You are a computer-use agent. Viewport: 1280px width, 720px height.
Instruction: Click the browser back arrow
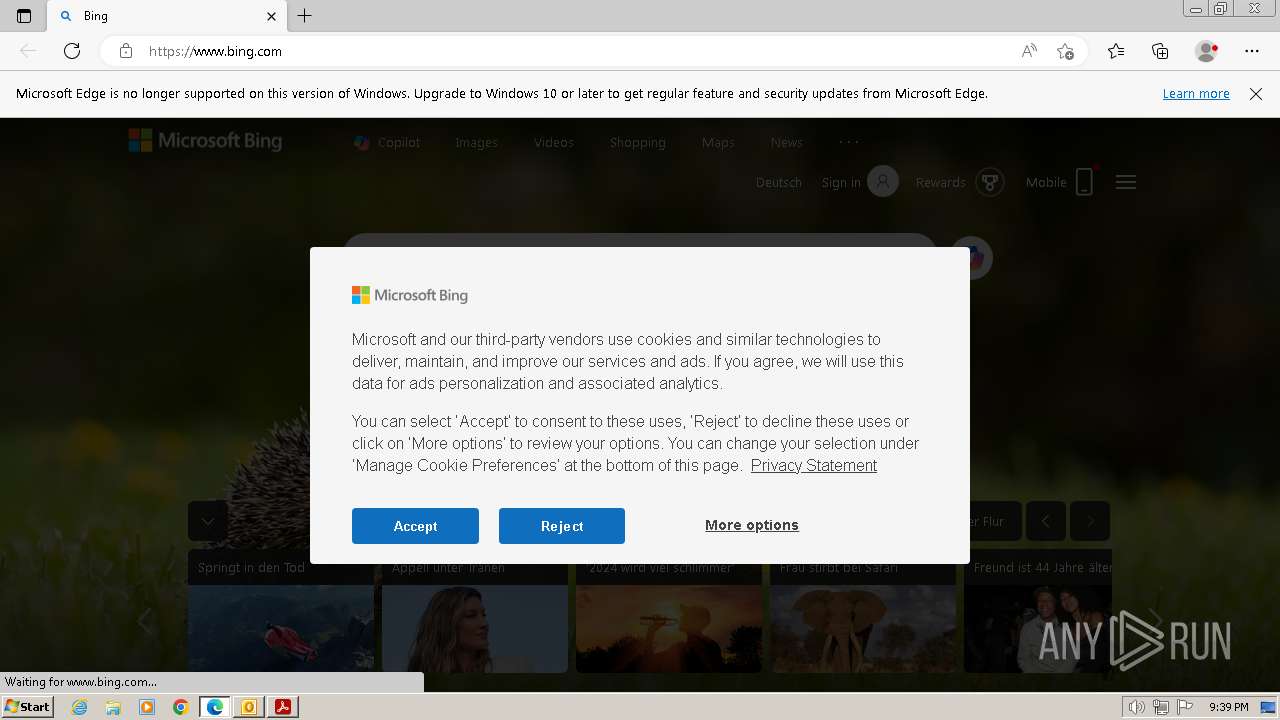coord(28,51)
